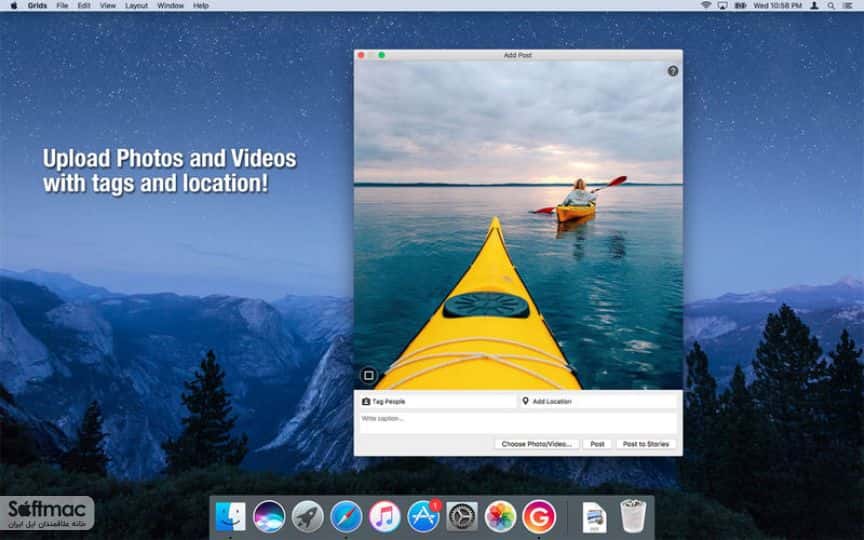Click the user account icon
This screenshot has width=864, height=540.
tap(814, 6)
